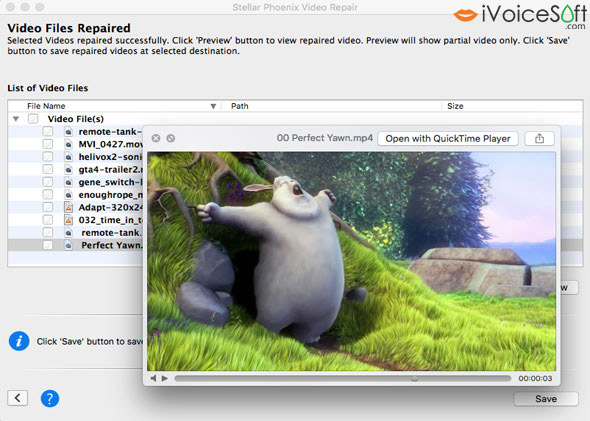
Task: Click the blue info icon
Action: pyautogui.click(x=19, y=341)
